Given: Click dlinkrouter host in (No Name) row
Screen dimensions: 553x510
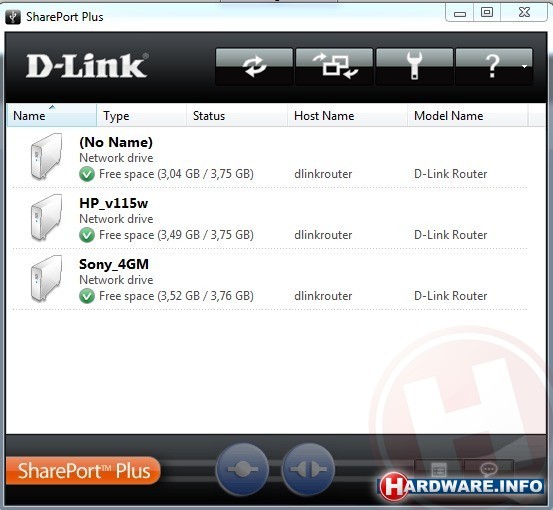Looking at the screenshot, I should (323, 174).
